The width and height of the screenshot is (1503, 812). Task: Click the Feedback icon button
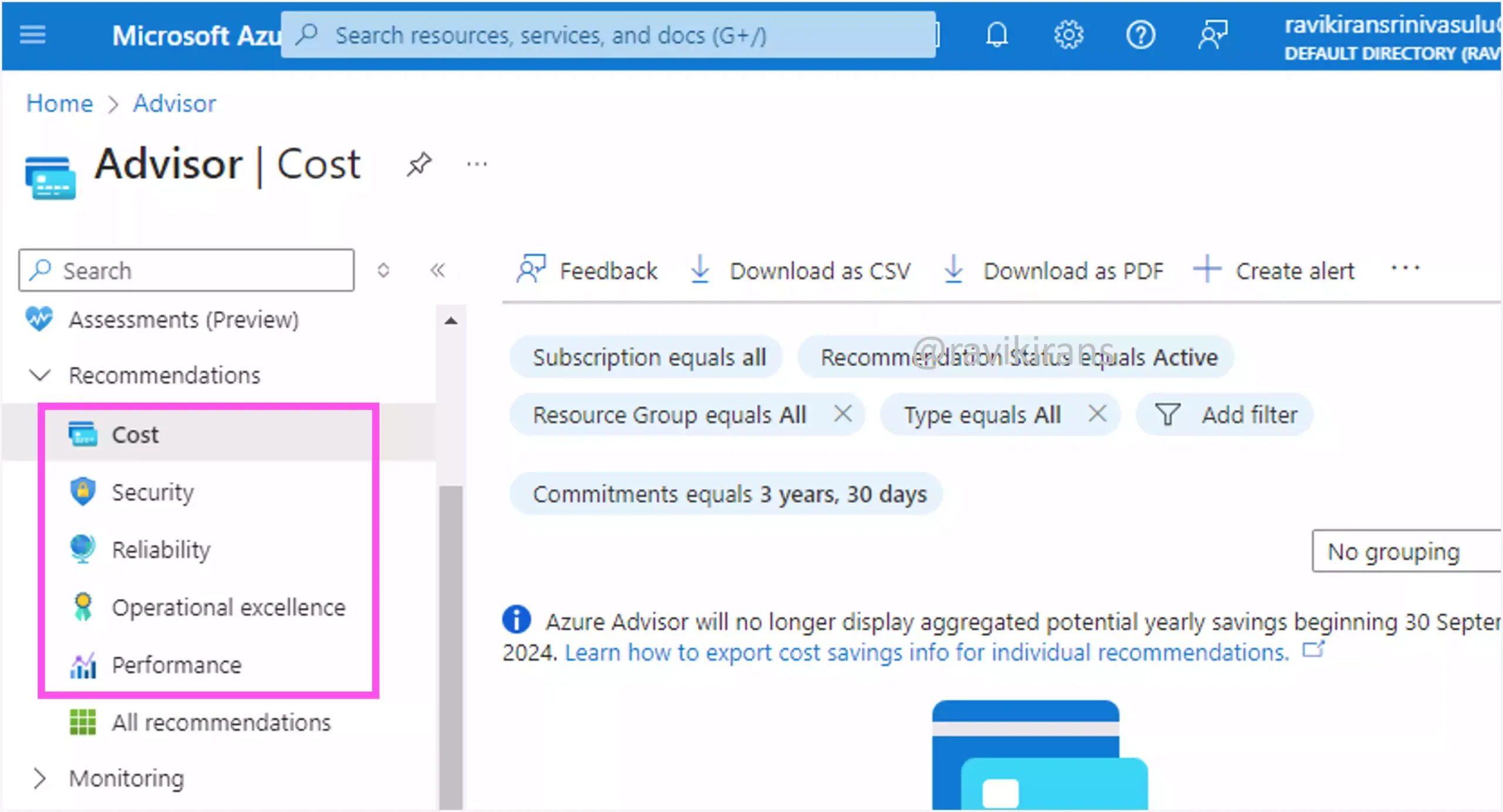click(530, 269)
